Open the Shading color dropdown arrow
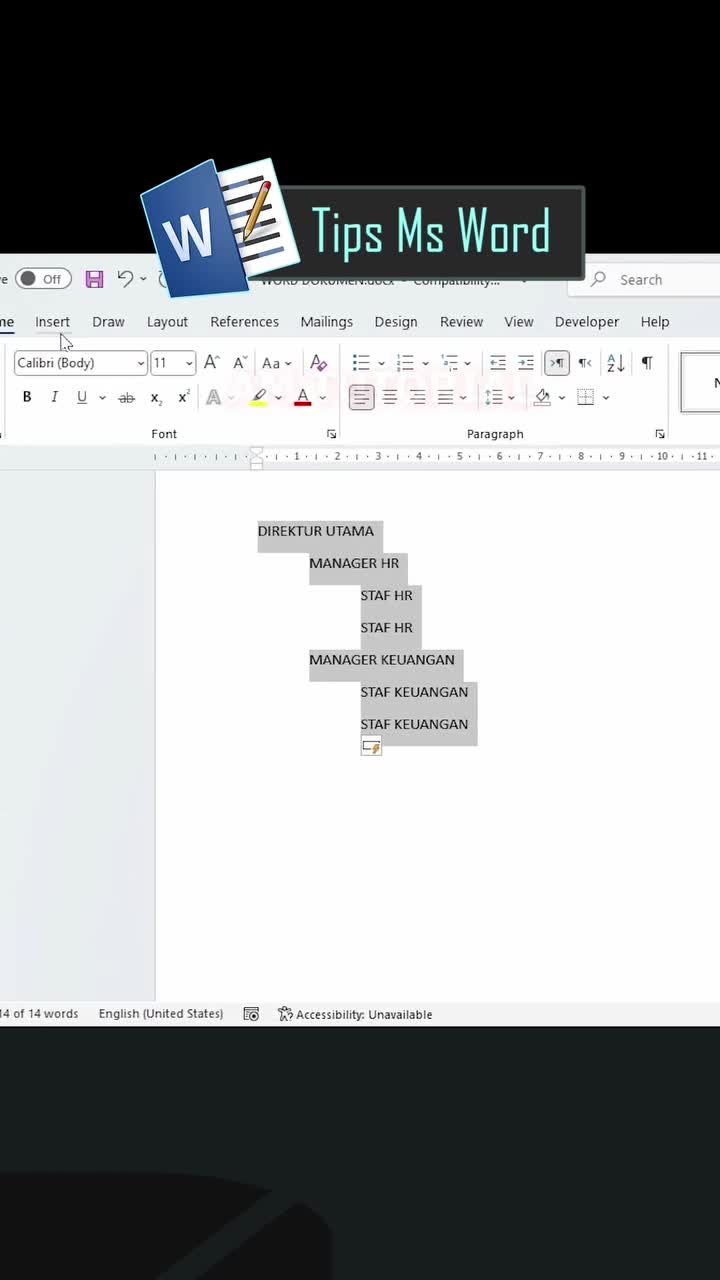The height and width of the screenshot is (1280, 720). pyautogui.click(x=562, y=398)
